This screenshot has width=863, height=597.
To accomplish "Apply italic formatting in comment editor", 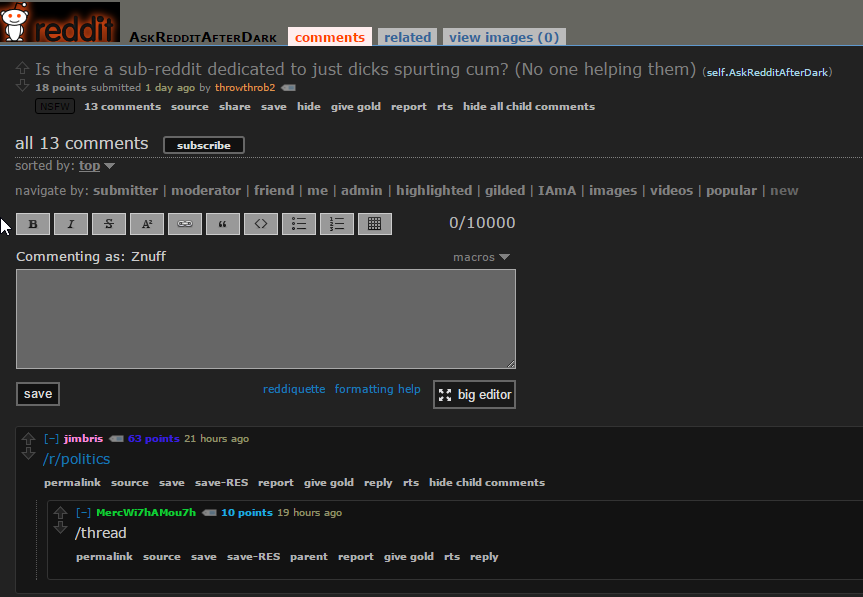I will [x=71, y=224].
